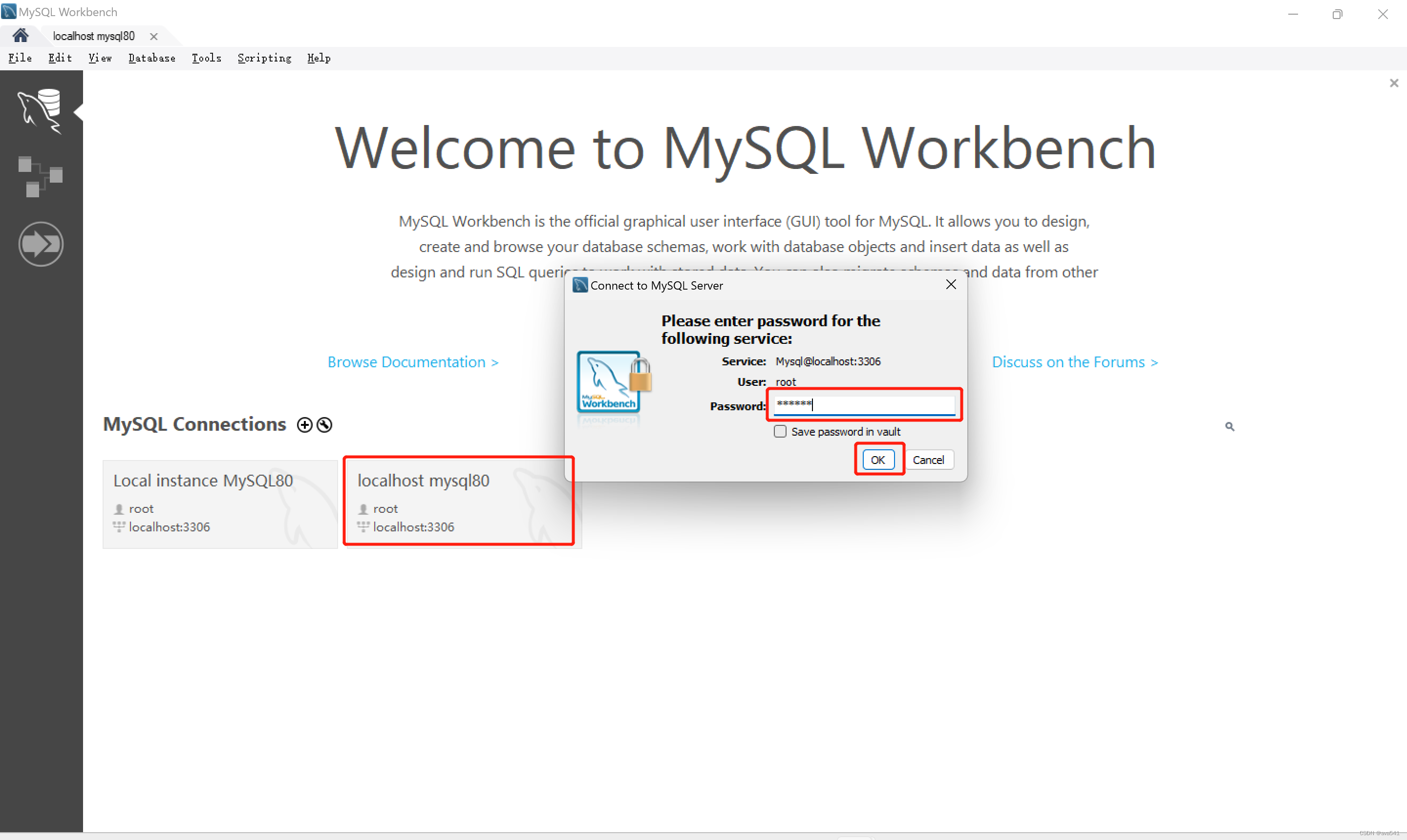Open the Database menu
Screen dimensions: 1407x840
[x=152, y=58]
